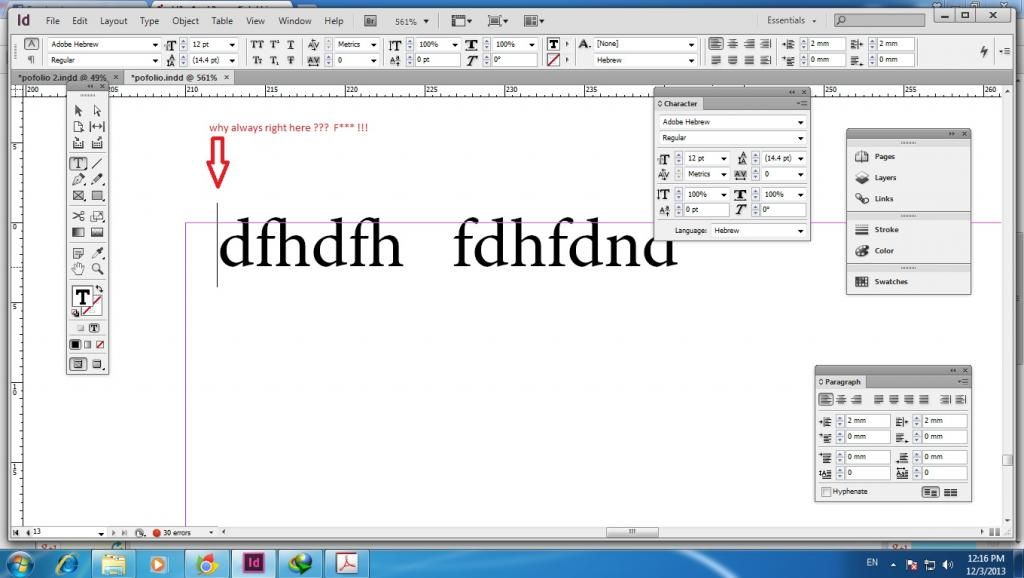Select the Gradient Swatch tool
Viewport: 1024px width, 578px height.
pos(78,232)
